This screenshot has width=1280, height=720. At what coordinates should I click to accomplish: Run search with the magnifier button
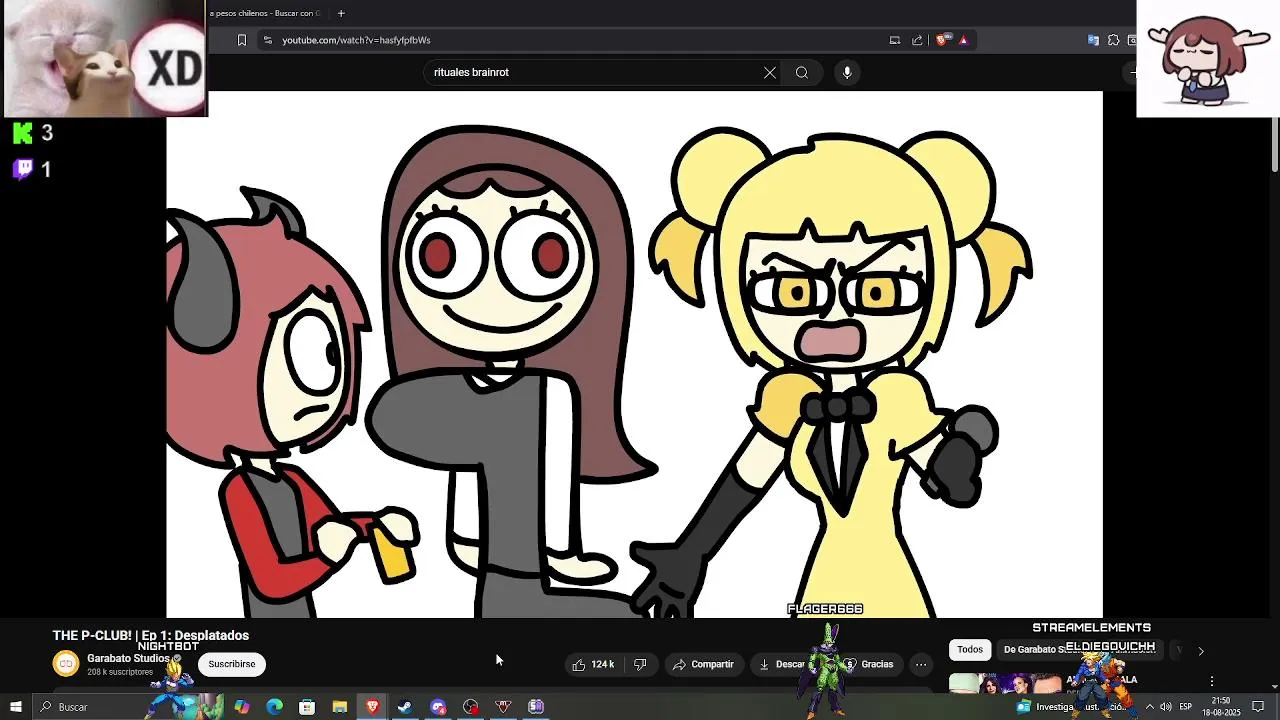802,72
